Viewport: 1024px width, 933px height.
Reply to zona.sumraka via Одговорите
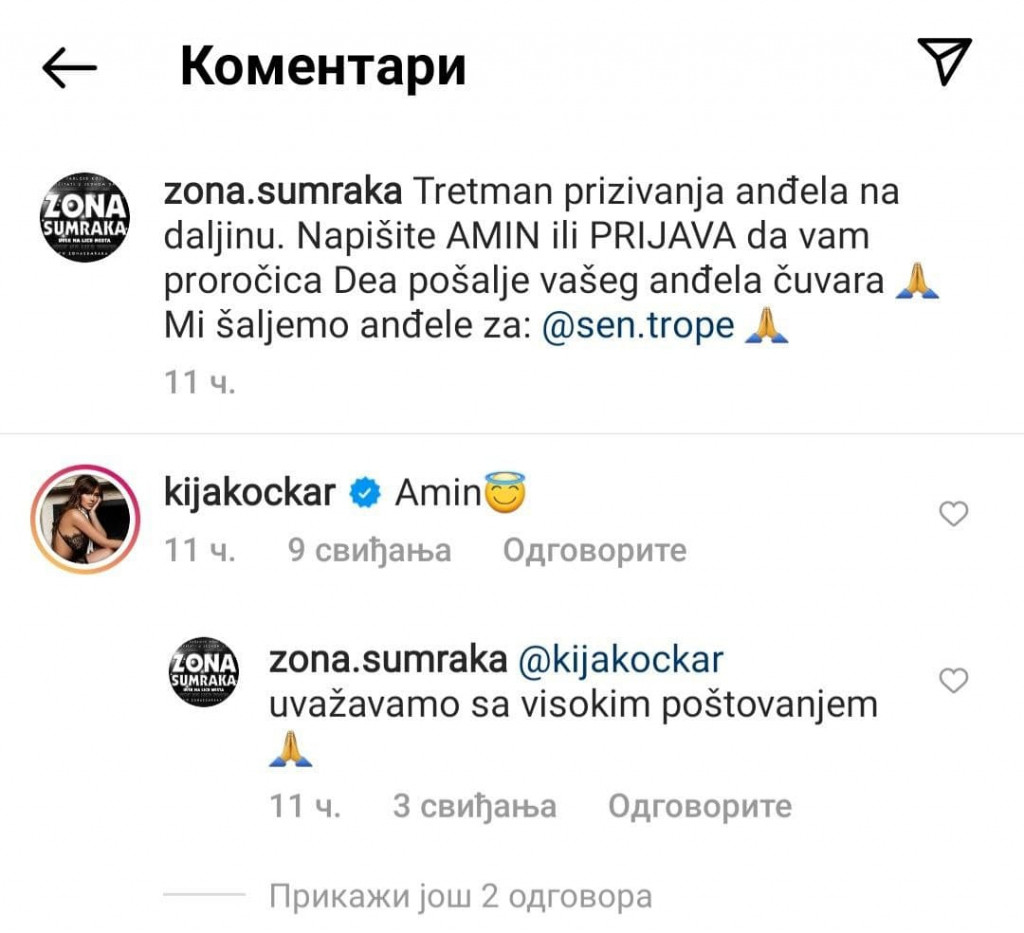click(x=699, y=806)
